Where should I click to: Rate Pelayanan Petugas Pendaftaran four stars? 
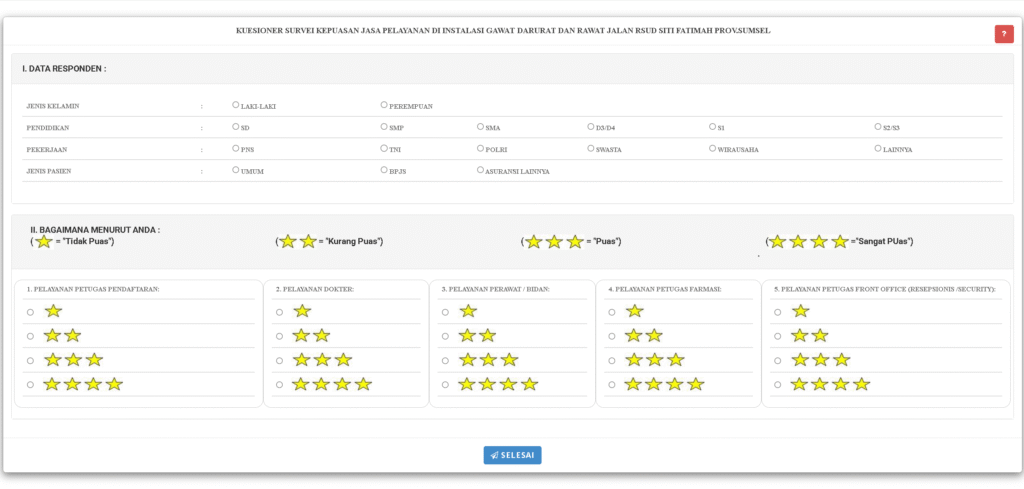click(x=31, y=384)
